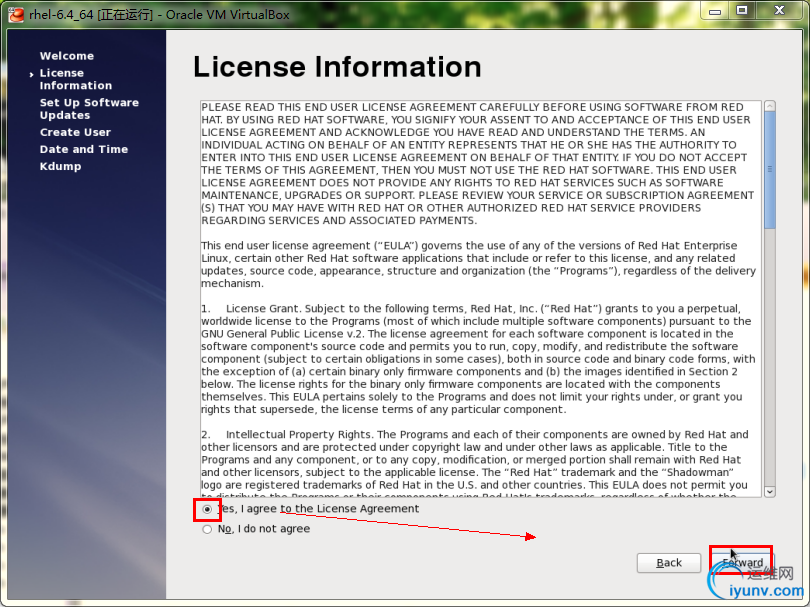Click the VirtualBox icon in the title bar

pos(16,14)
